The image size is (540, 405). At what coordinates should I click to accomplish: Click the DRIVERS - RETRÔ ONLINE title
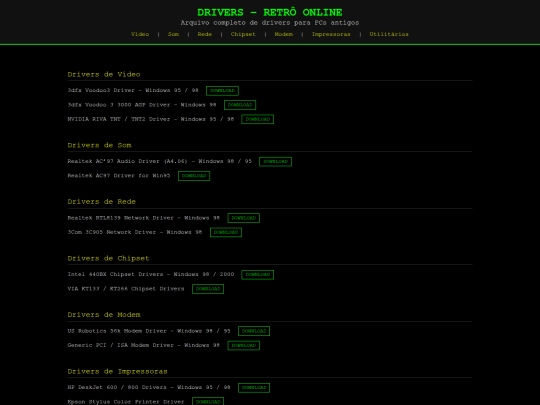270,12
